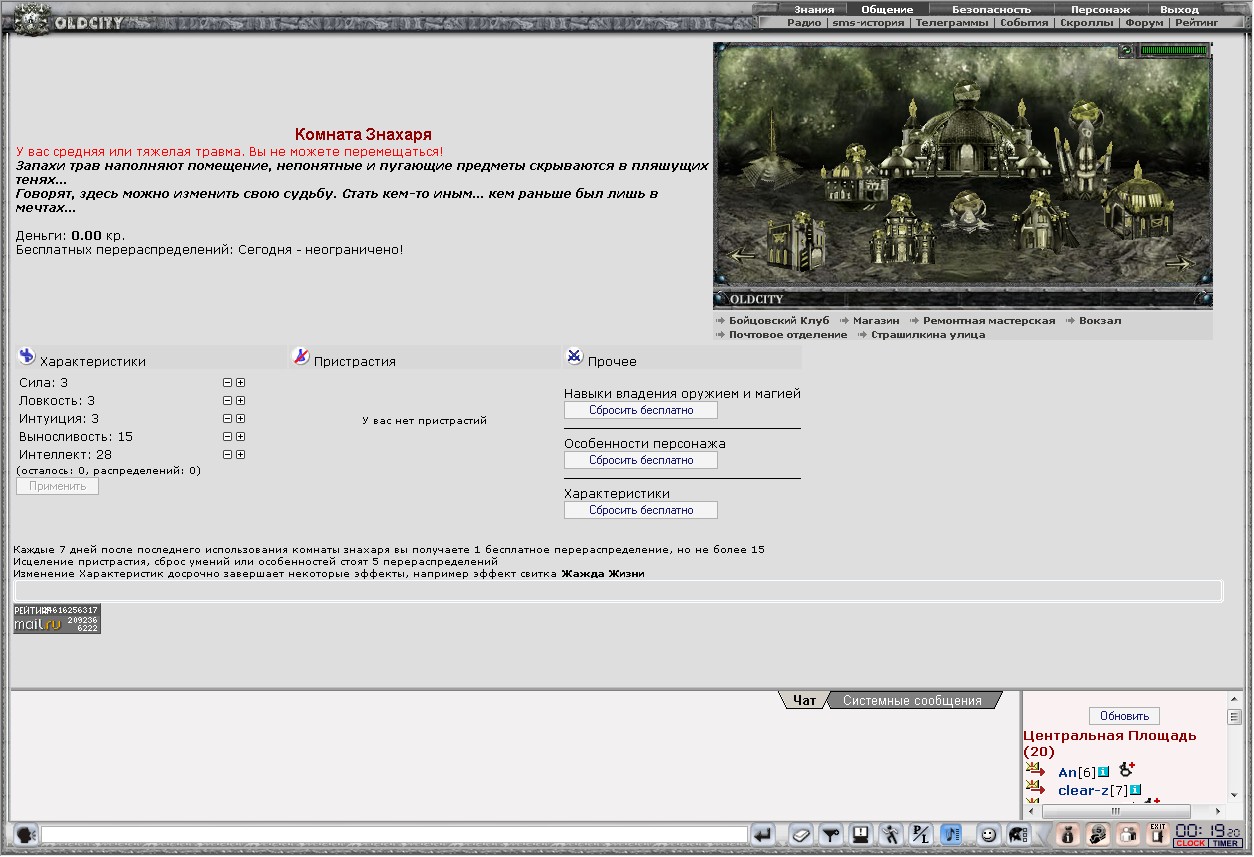Click Обновить button in player list
This screenshot has width=1254, height=857.
tap(1124, 716)
